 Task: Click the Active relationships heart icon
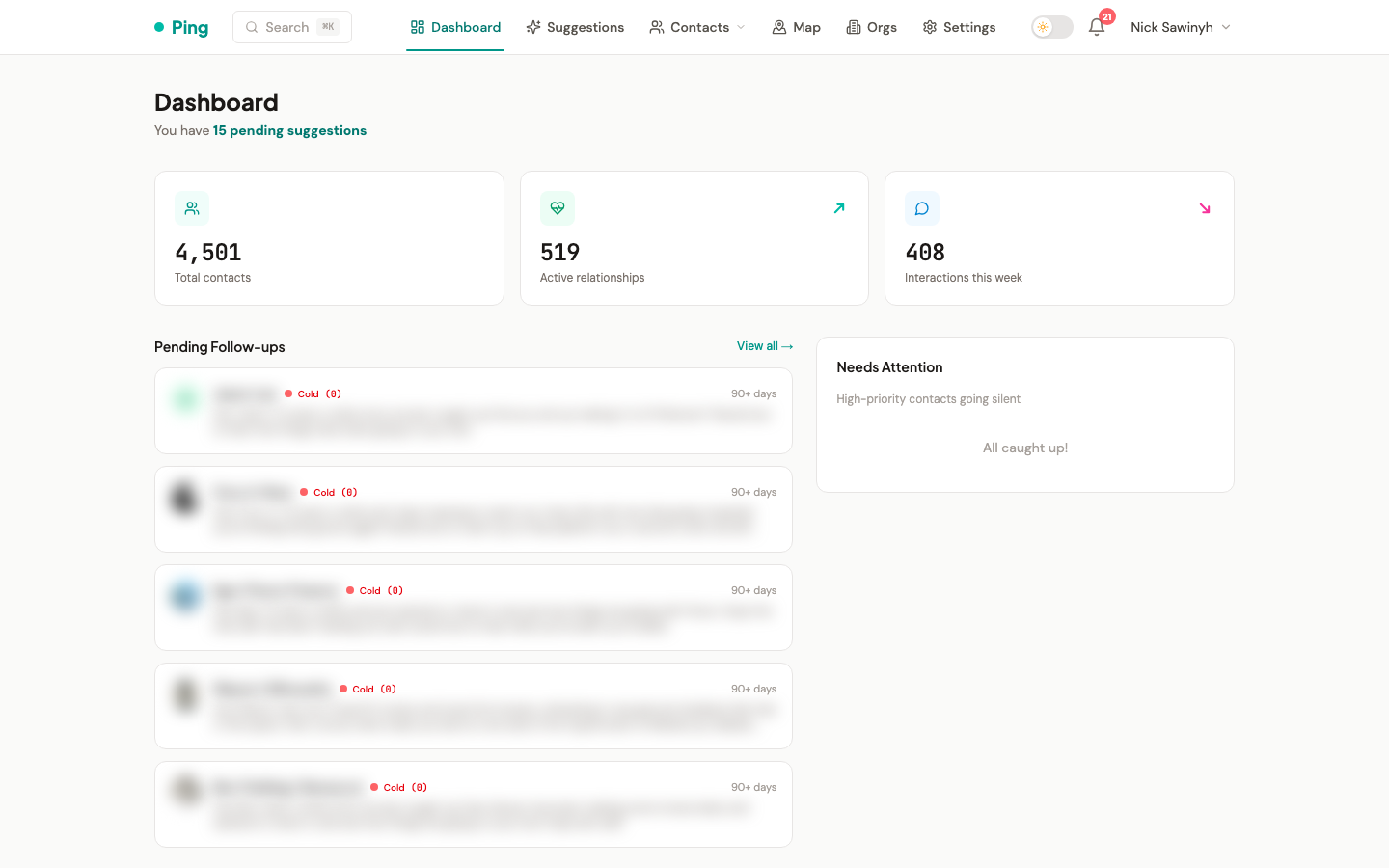click(558, 208)
